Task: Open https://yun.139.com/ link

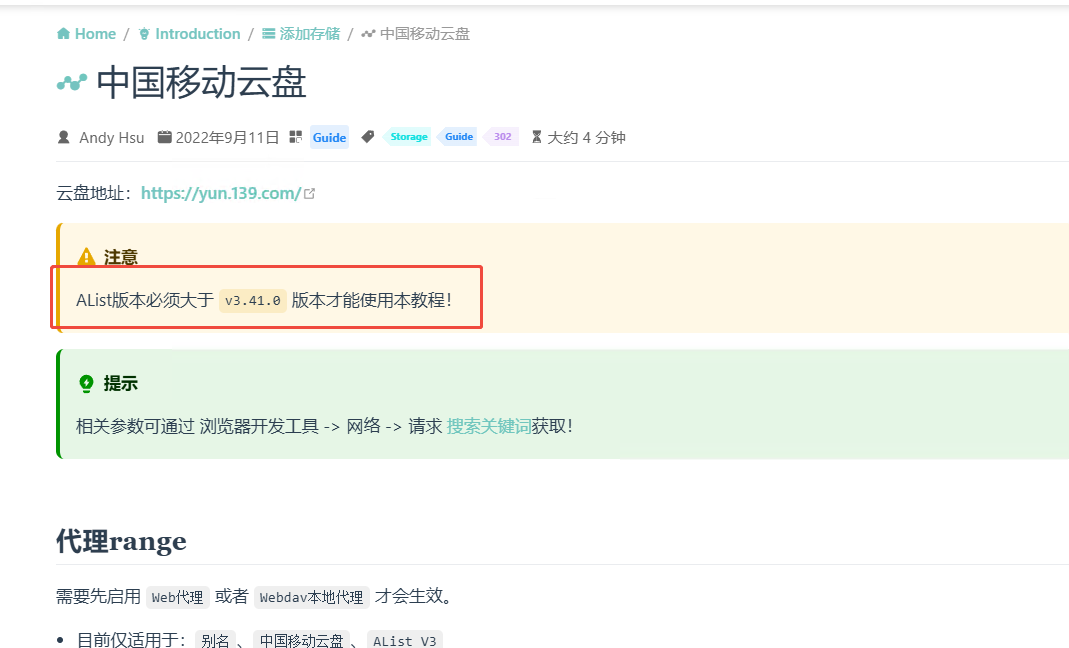Action: (221, 194)
